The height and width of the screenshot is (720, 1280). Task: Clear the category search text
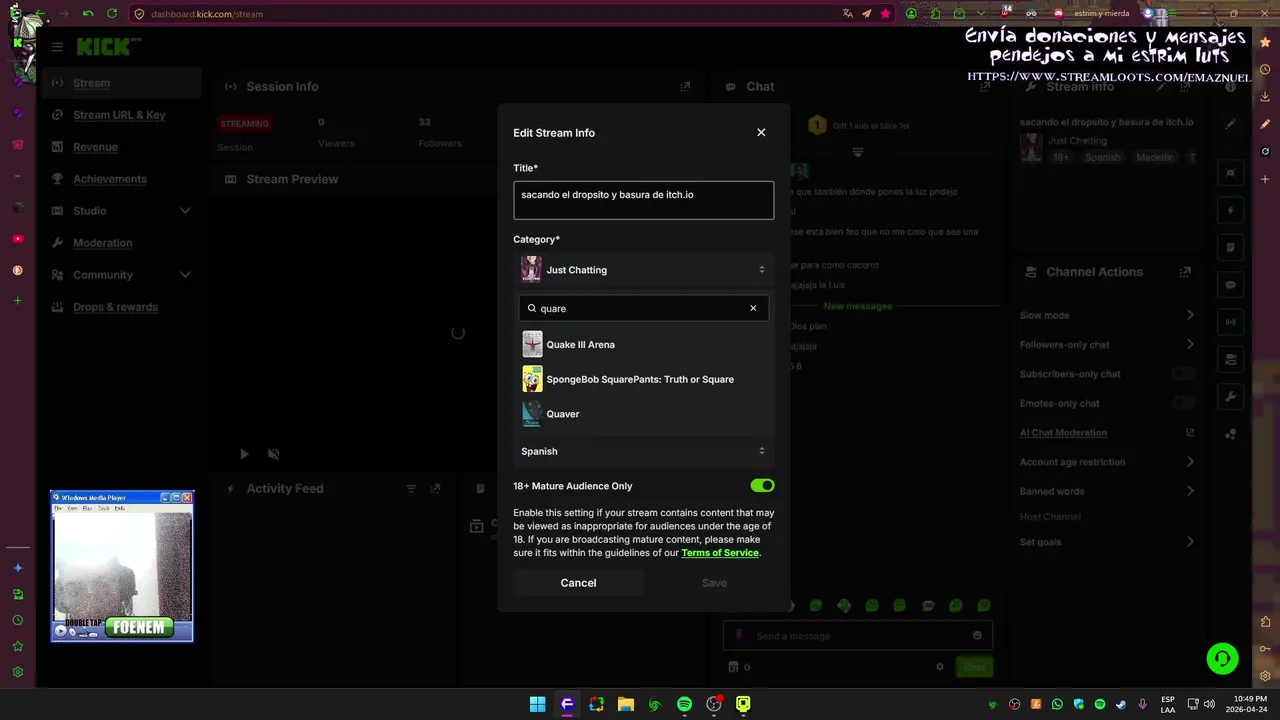pos(753,308)
